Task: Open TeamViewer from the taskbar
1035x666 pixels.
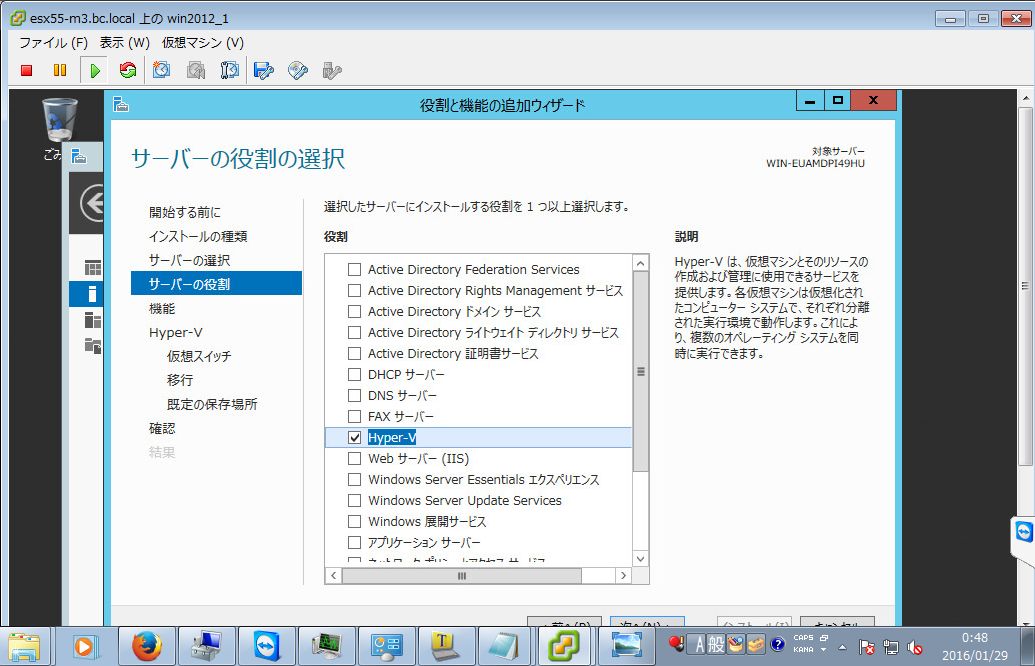Action: pyautogui.click(x=267, y=646)
